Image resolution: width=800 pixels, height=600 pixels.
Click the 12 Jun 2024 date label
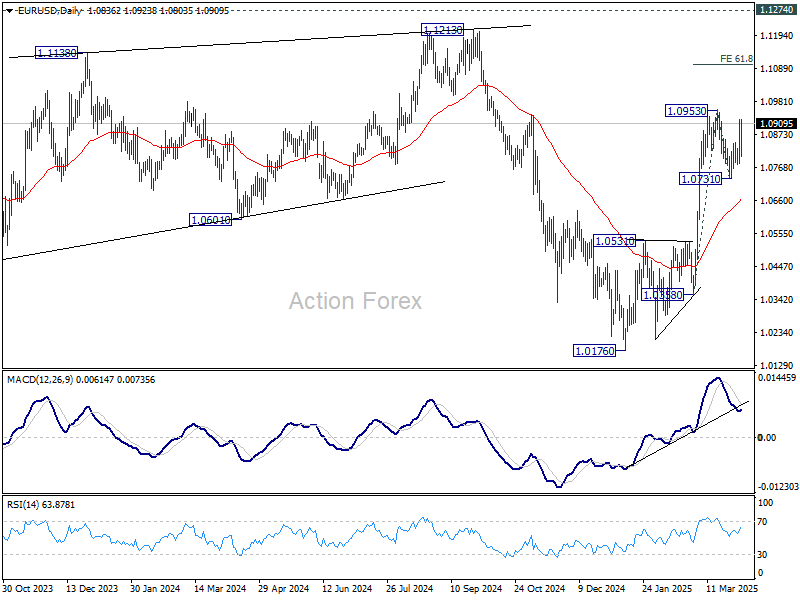point(347,588)
